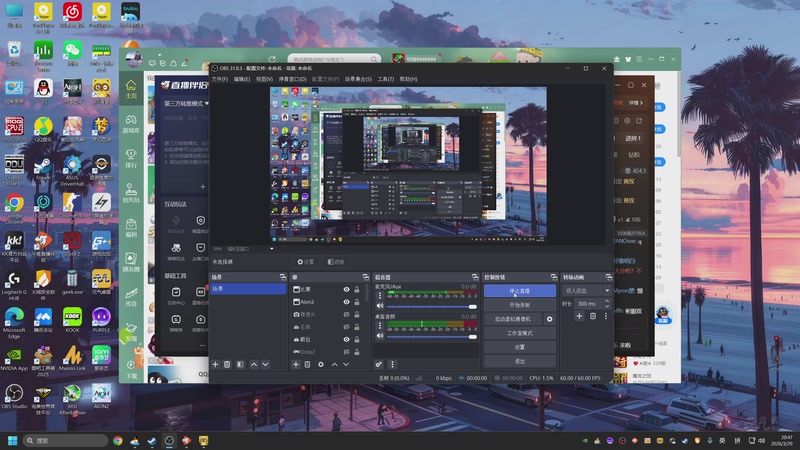Open 麦克风/Aux three-dot options menu
This screenshot has width=800, height=450.
pyautogui.click(x=380, y=295)
